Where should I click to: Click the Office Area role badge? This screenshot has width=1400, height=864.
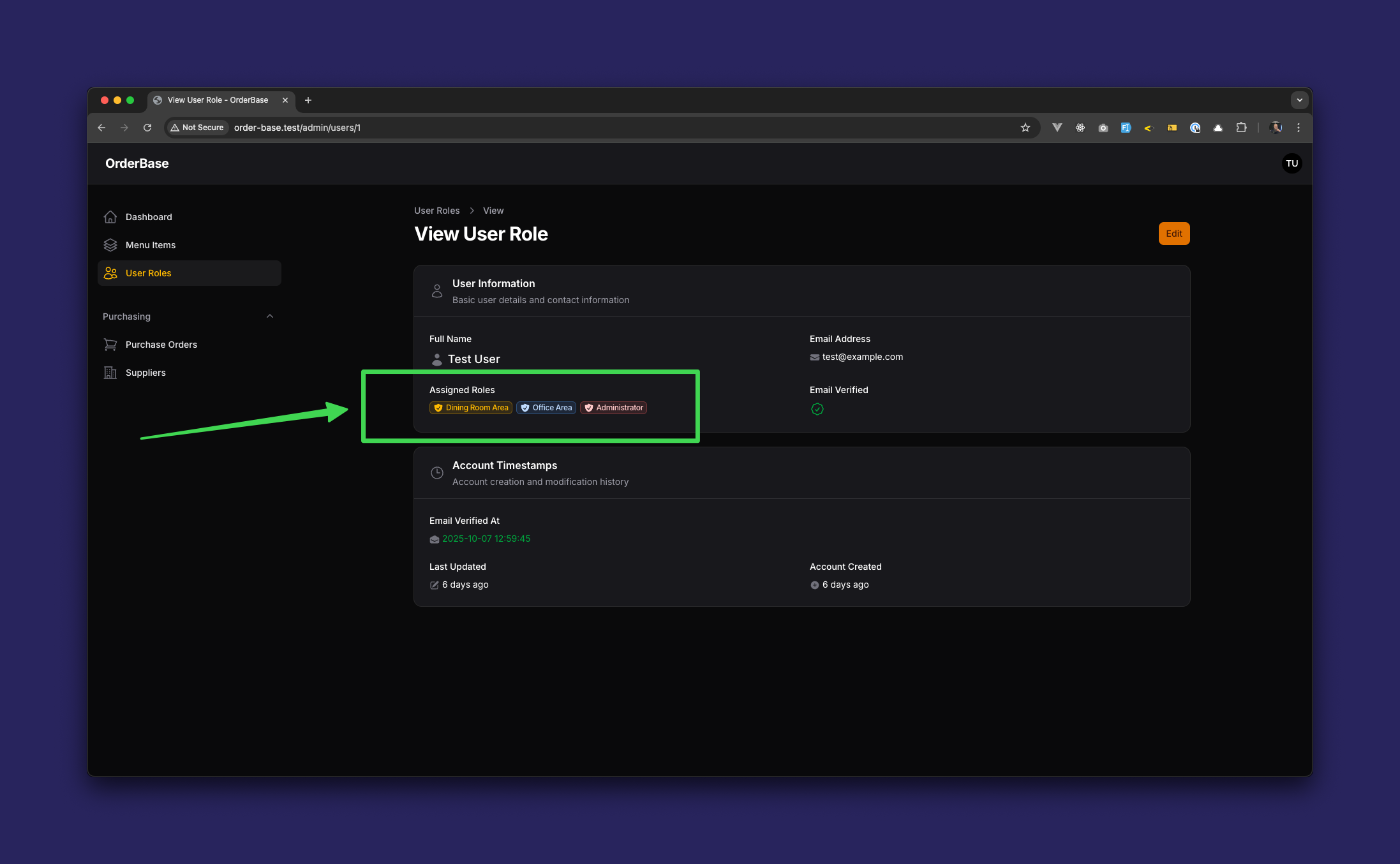[x=546, y=408]
